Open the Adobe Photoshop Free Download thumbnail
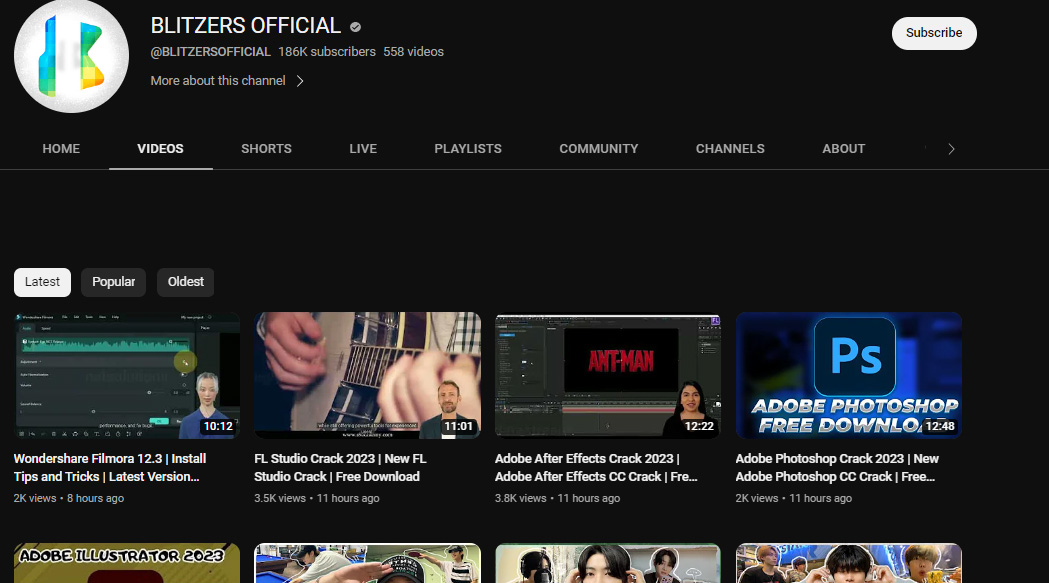The width and height of the screenshot is (1049, 583). [849, 376]
